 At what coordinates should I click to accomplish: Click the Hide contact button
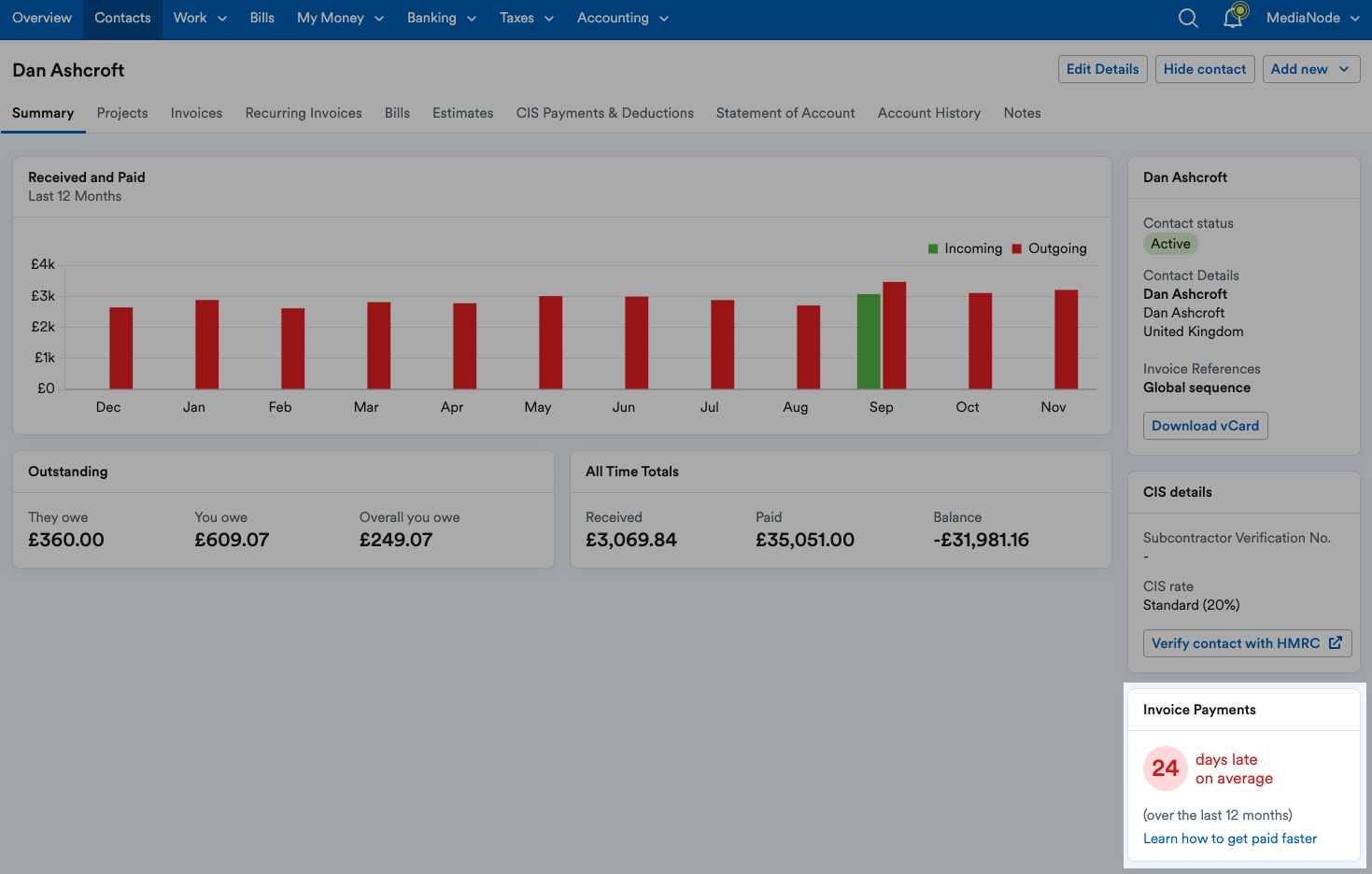click(x=1205, y=69)
